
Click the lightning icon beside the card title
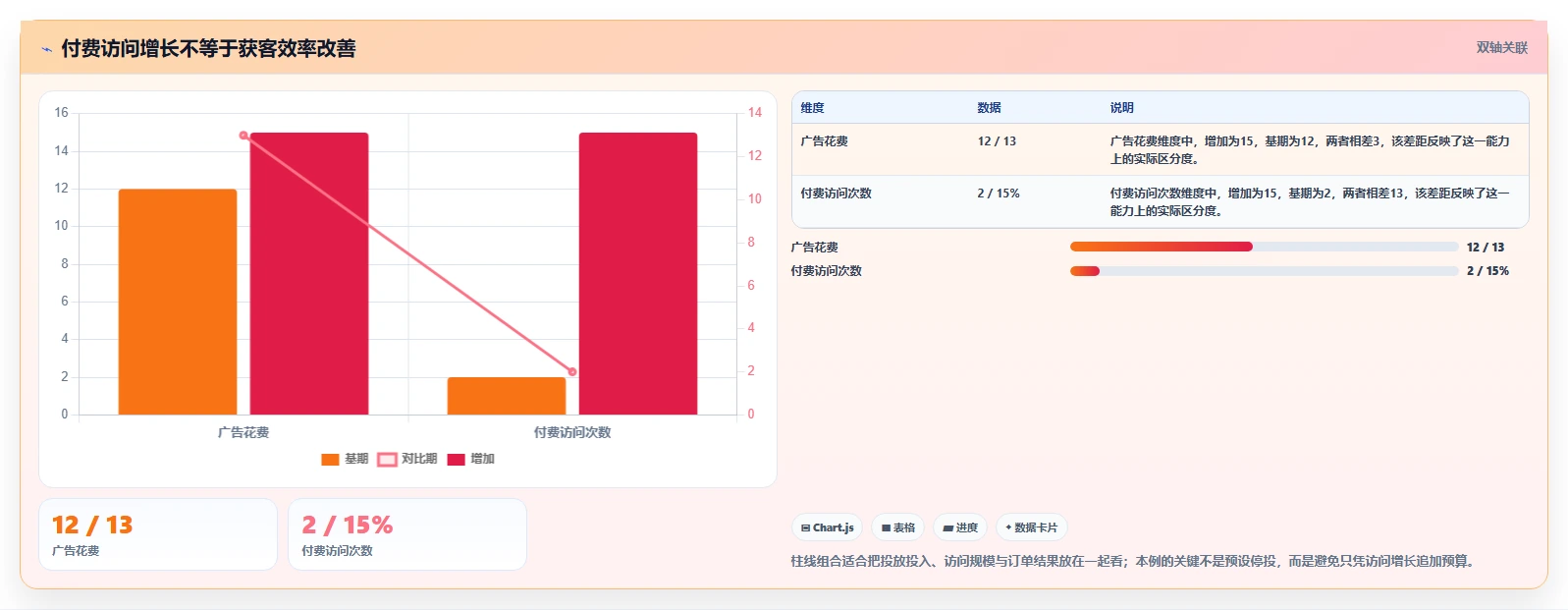tap(46, 49)
